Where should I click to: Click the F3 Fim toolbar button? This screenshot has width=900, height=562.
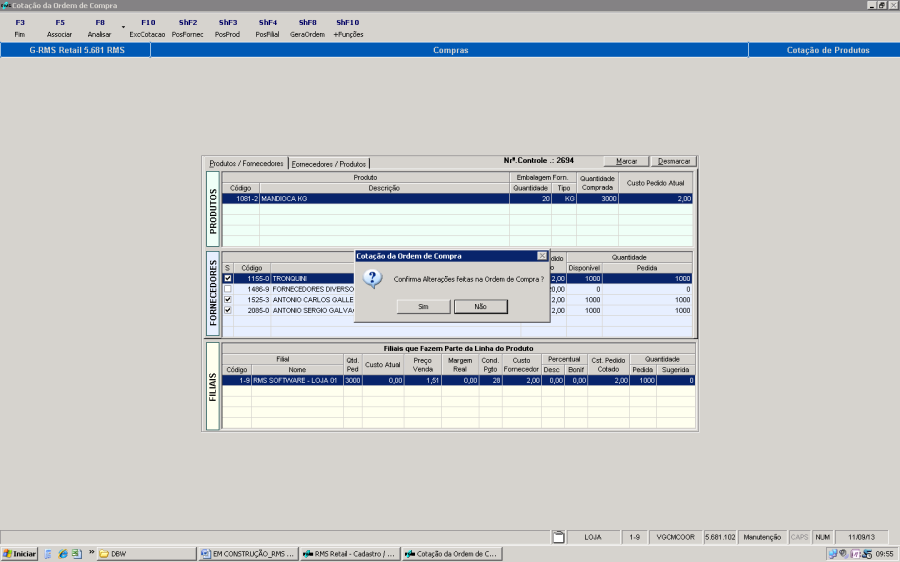(x=20, y=28)
